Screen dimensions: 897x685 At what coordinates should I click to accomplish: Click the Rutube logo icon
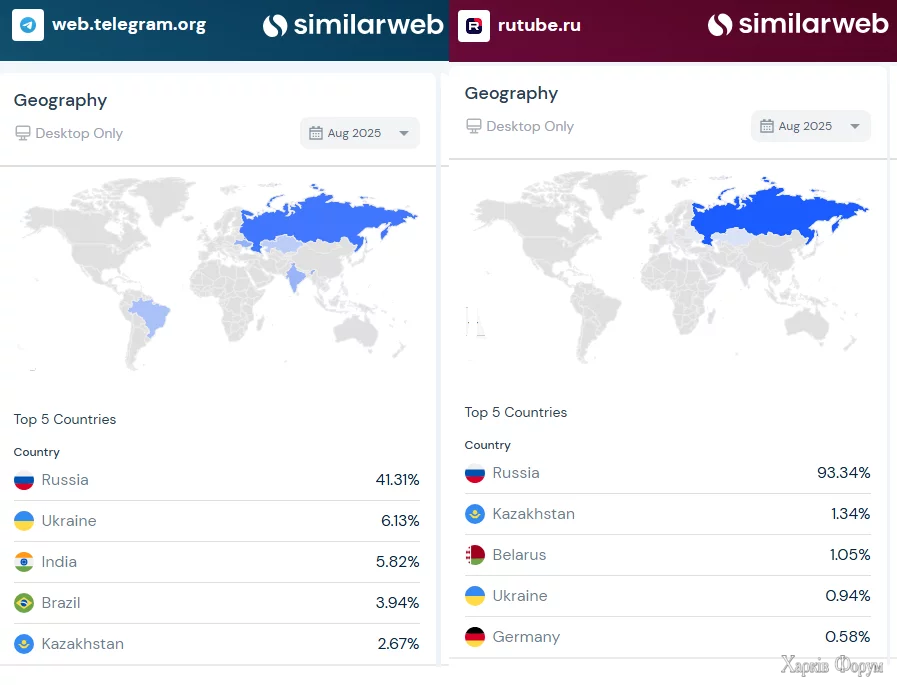[473, 25]
